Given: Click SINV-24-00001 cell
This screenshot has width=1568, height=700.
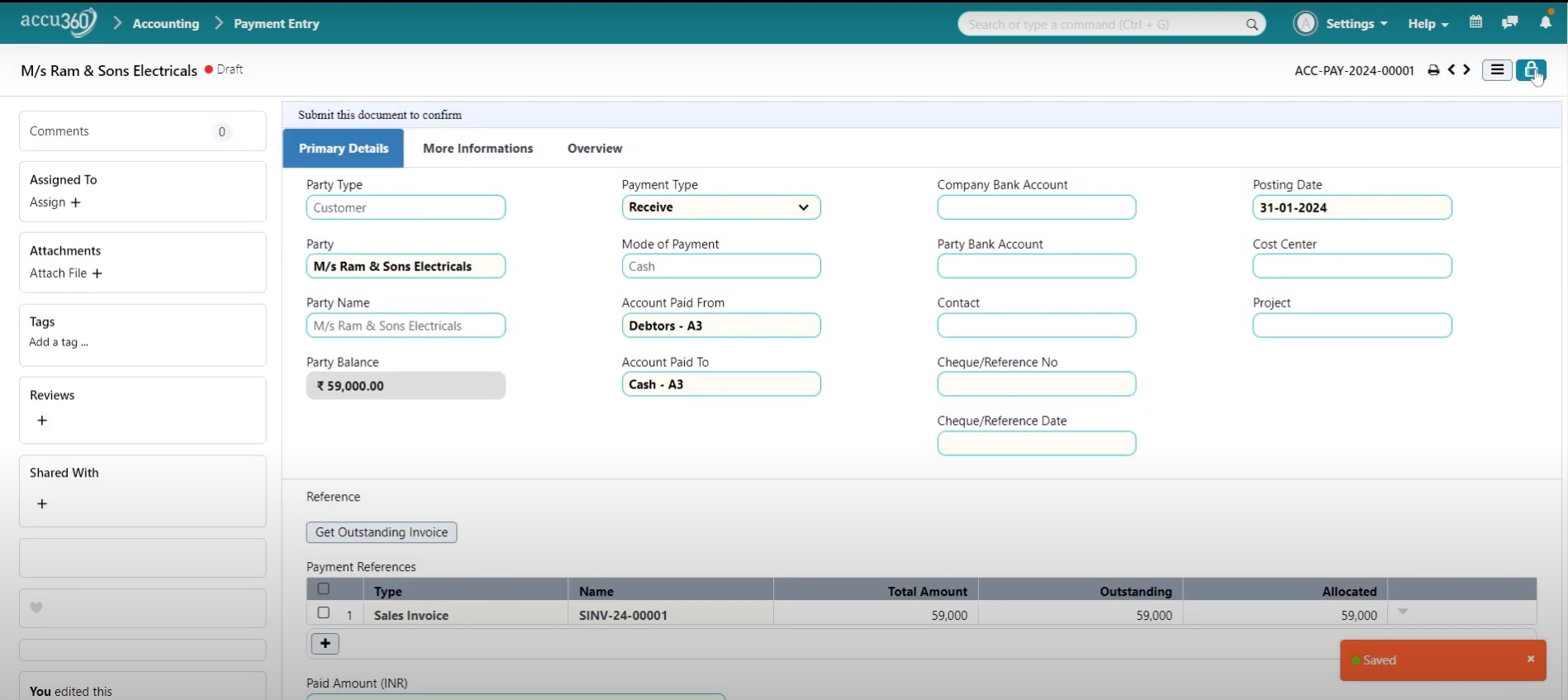Looking at the screenshot, I should (x=671, y=614).
